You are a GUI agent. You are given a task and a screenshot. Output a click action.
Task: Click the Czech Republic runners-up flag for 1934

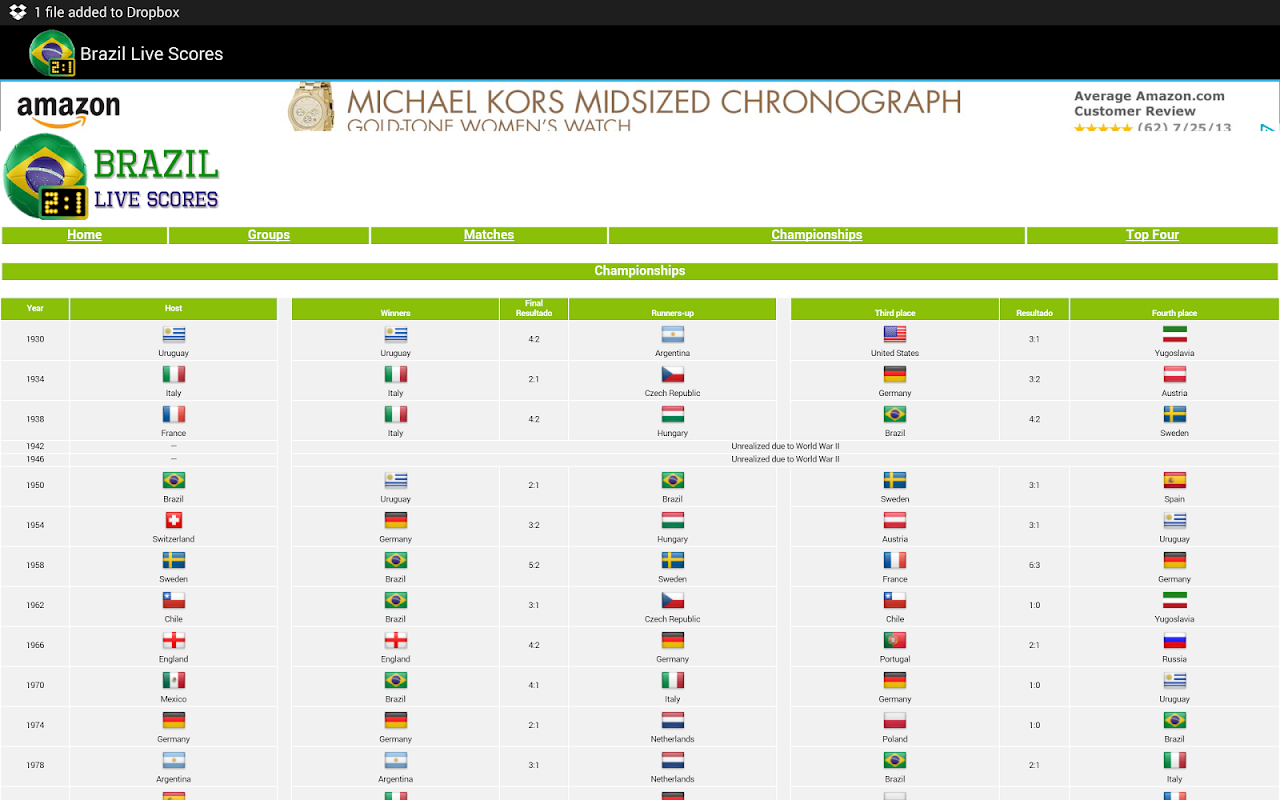pos(672,375)
